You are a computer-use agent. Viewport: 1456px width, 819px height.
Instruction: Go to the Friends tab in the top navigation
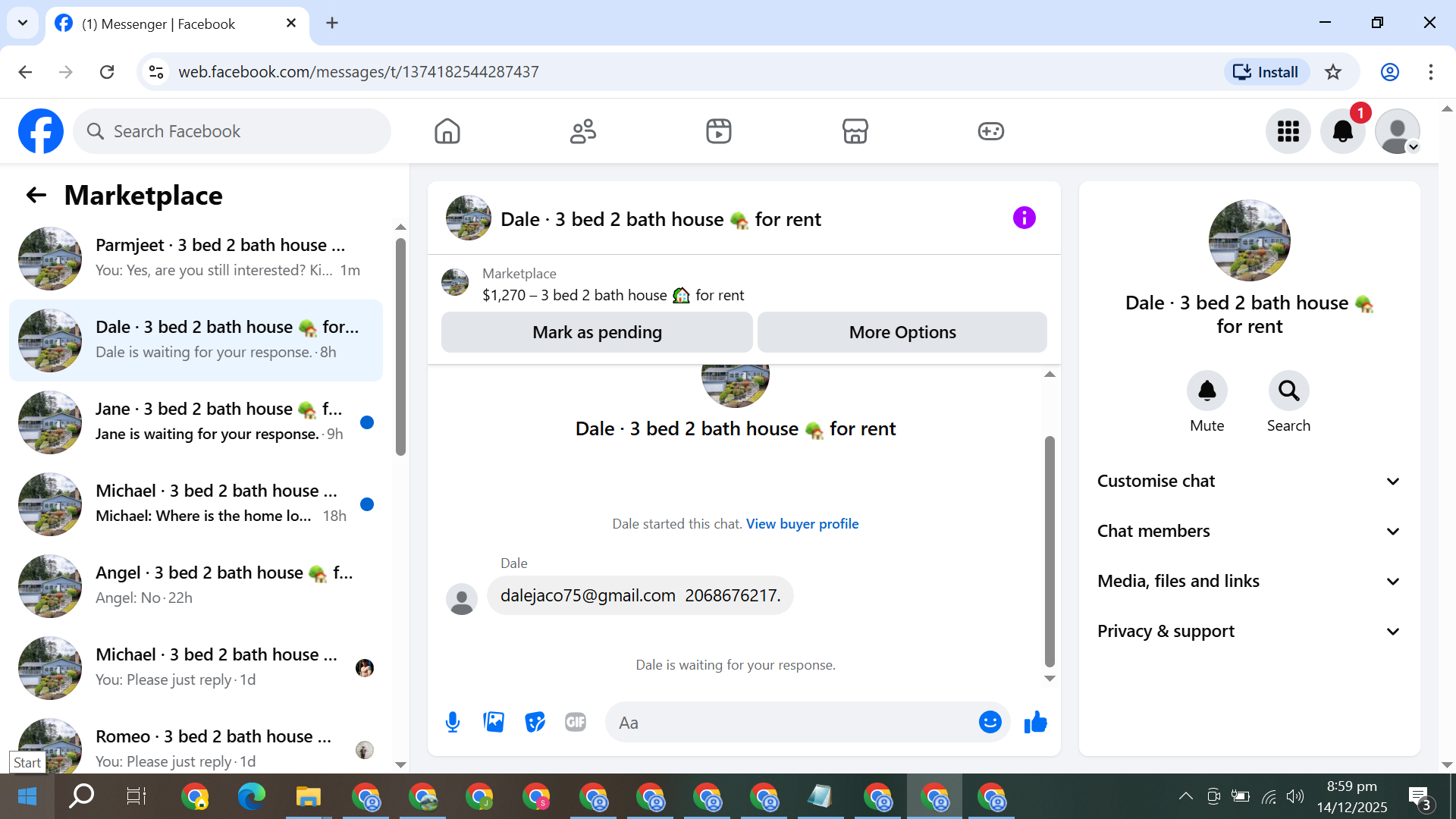pyautogui.click(x=582, y=131)
